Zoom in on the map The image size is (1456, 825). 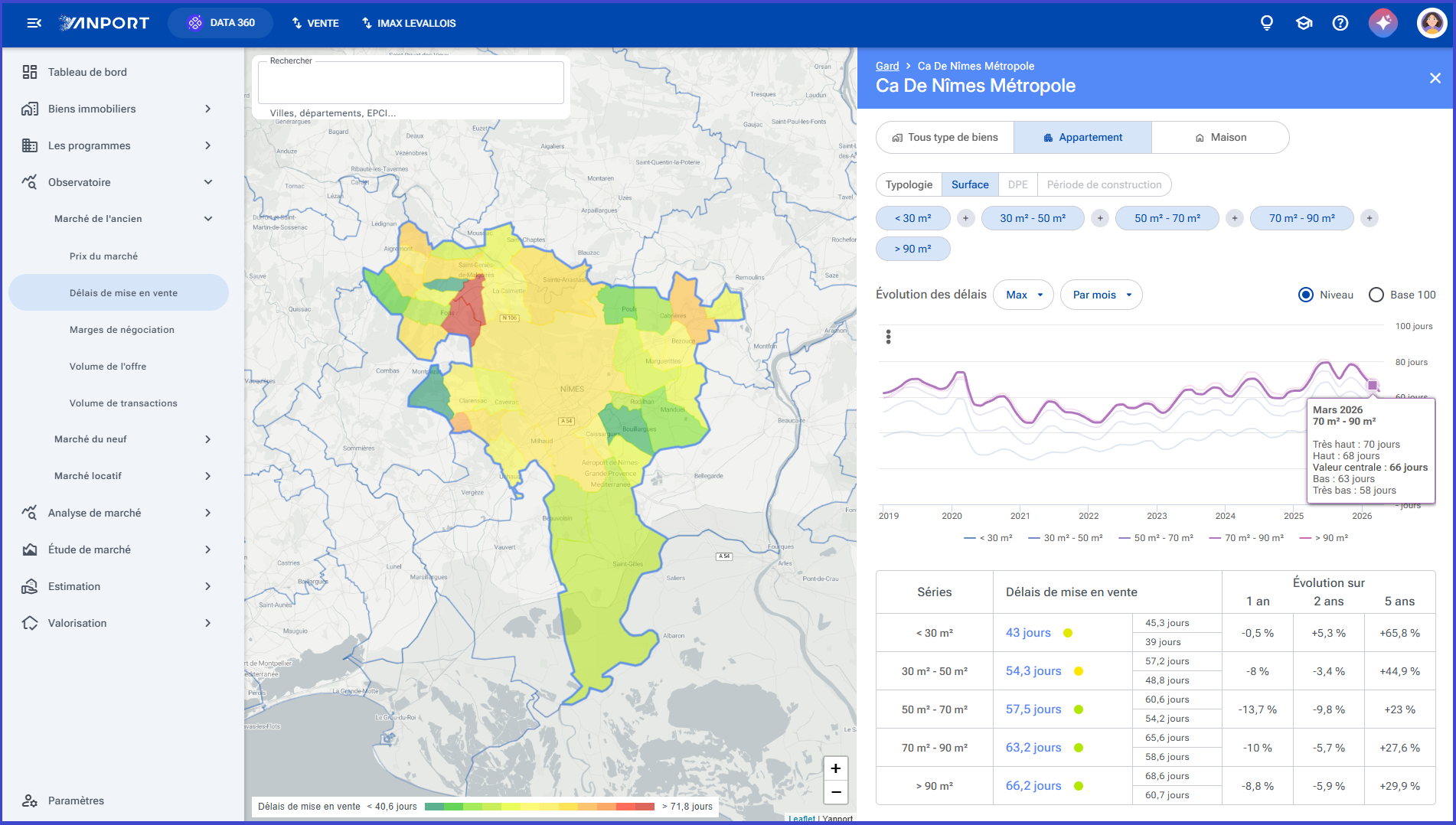[836, 768]
